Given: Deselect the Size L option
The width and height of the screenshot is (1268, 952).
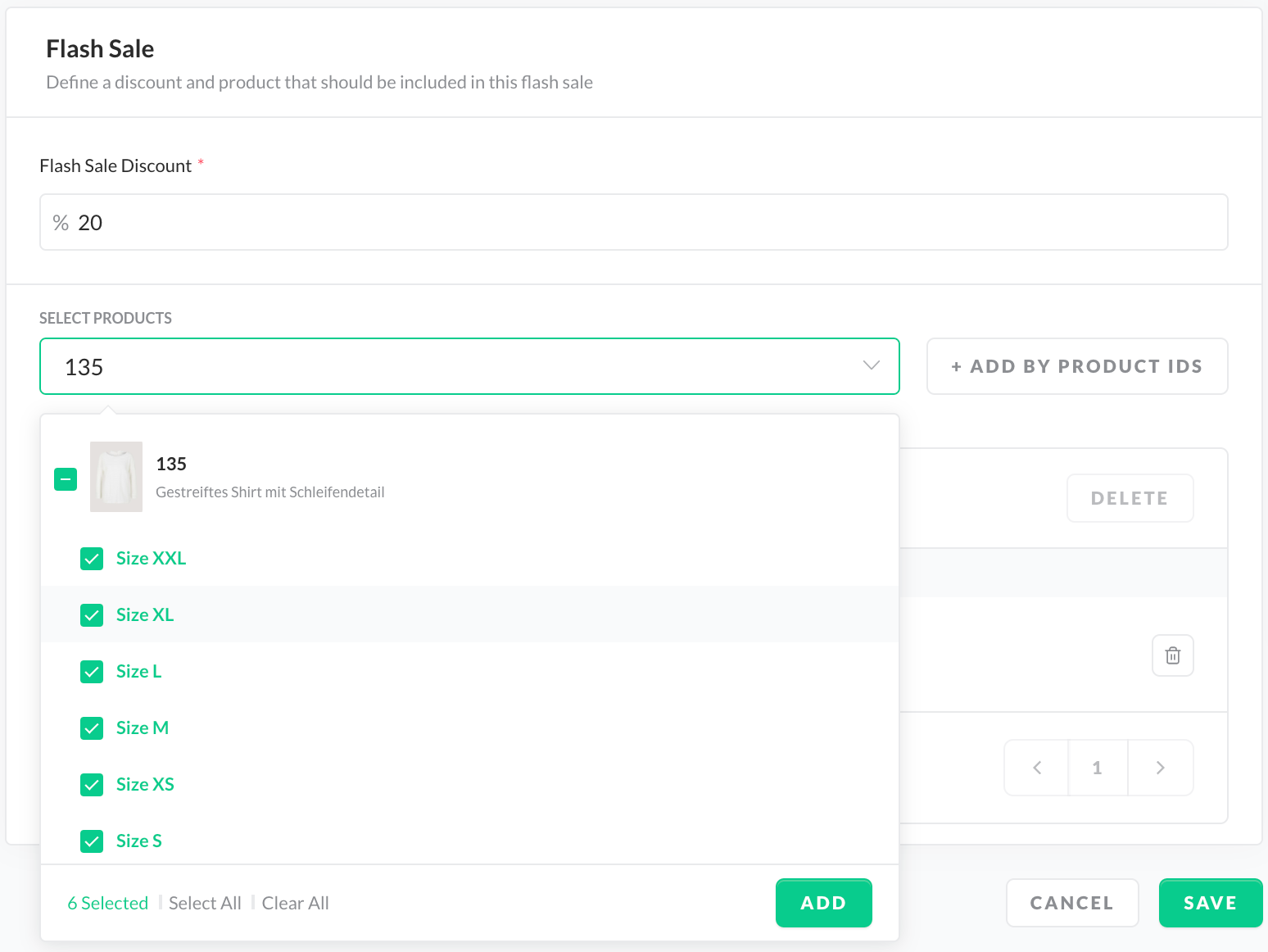Looking at the screenshot, I should [x=92, y=672].
